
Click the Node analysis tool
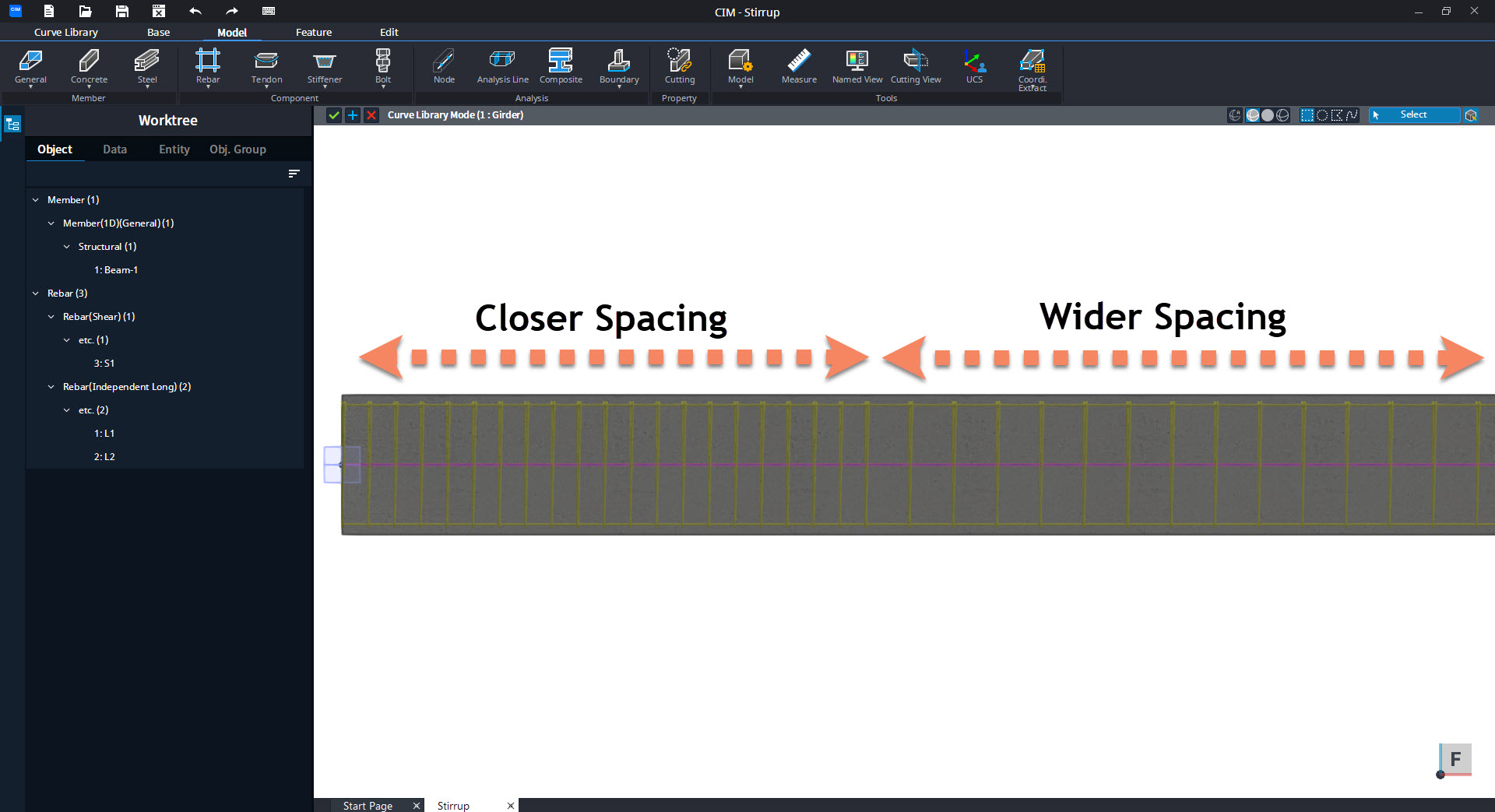(x=444, y=67)
